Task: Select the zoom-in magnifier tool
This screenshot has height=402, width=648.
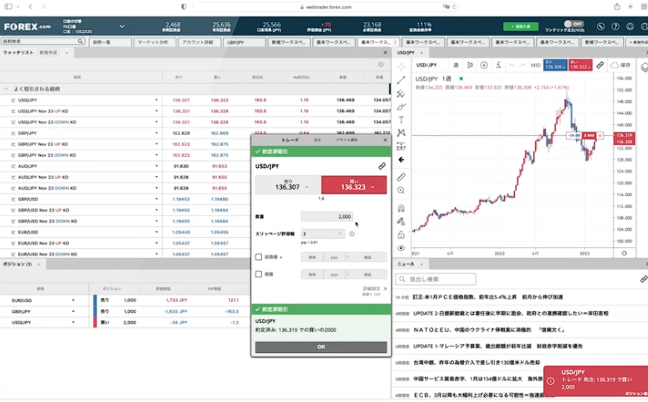Action: coord(401,190)
